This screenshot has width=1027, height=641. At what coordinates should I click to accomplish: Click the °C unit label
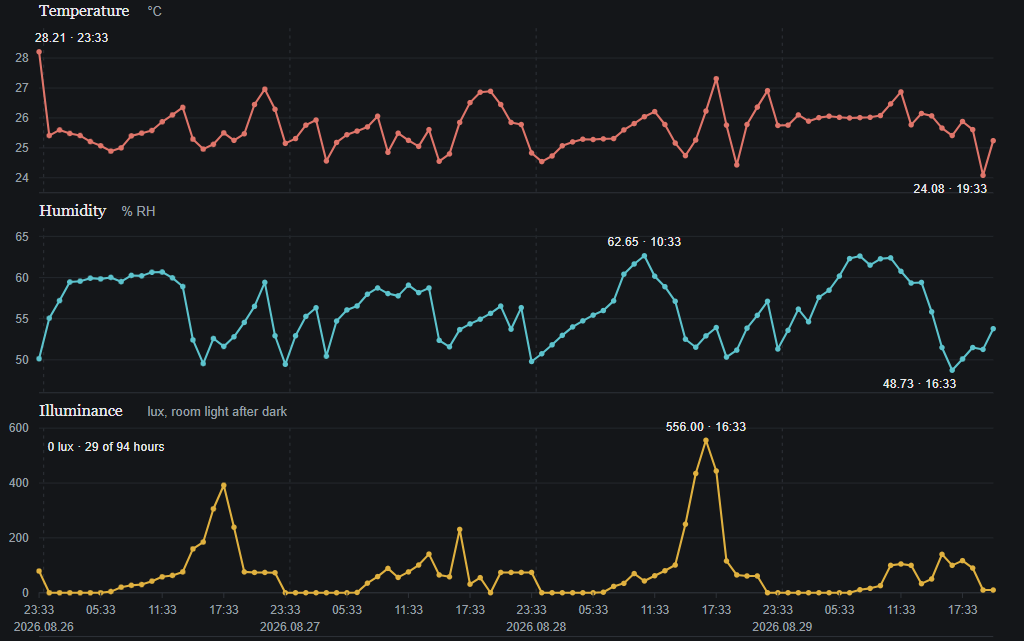[x=155, y=12]
